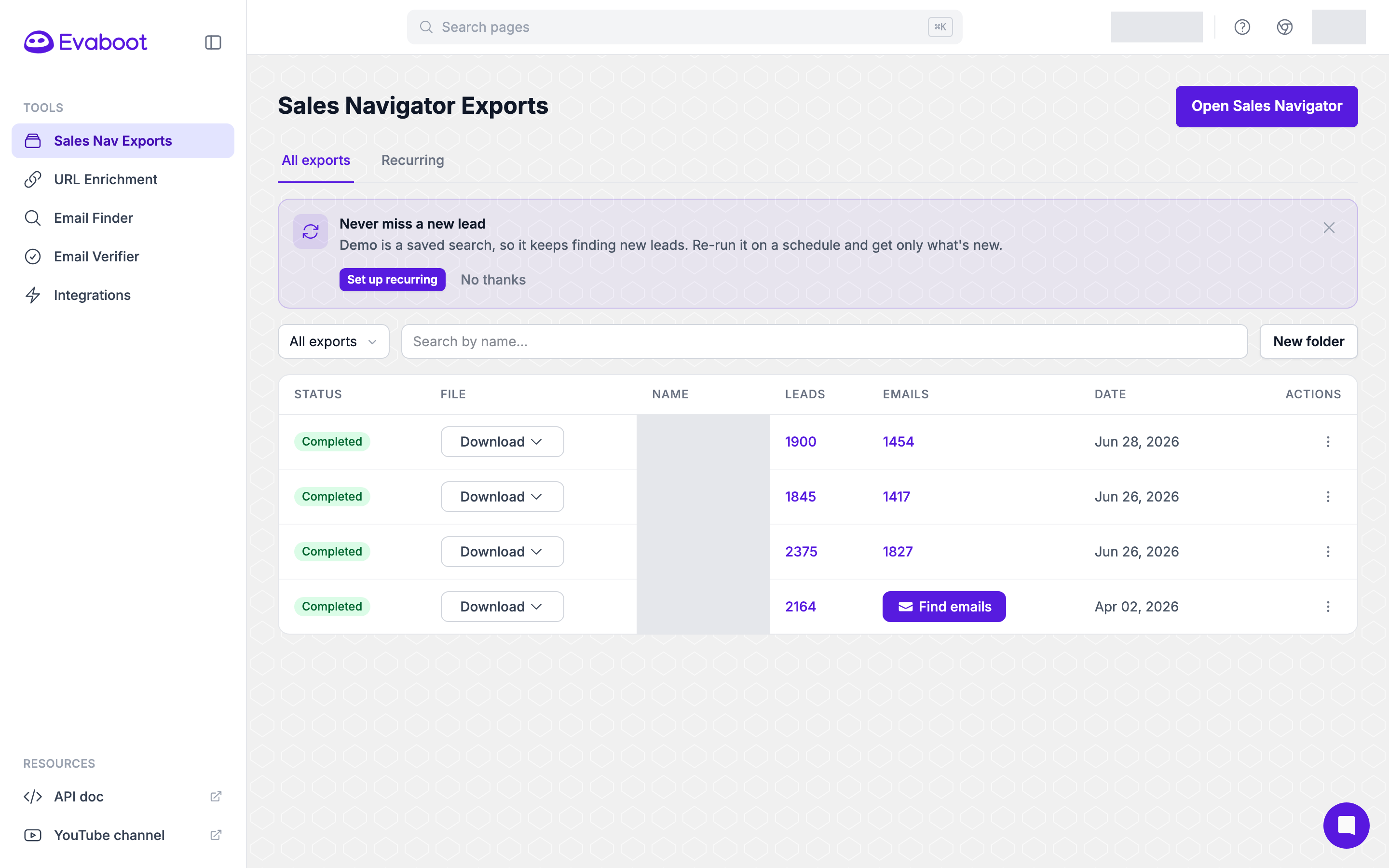Click the ⌘K shortcut badge
Viewport: 1389px width, 868px height.
(x=940, y=27)
